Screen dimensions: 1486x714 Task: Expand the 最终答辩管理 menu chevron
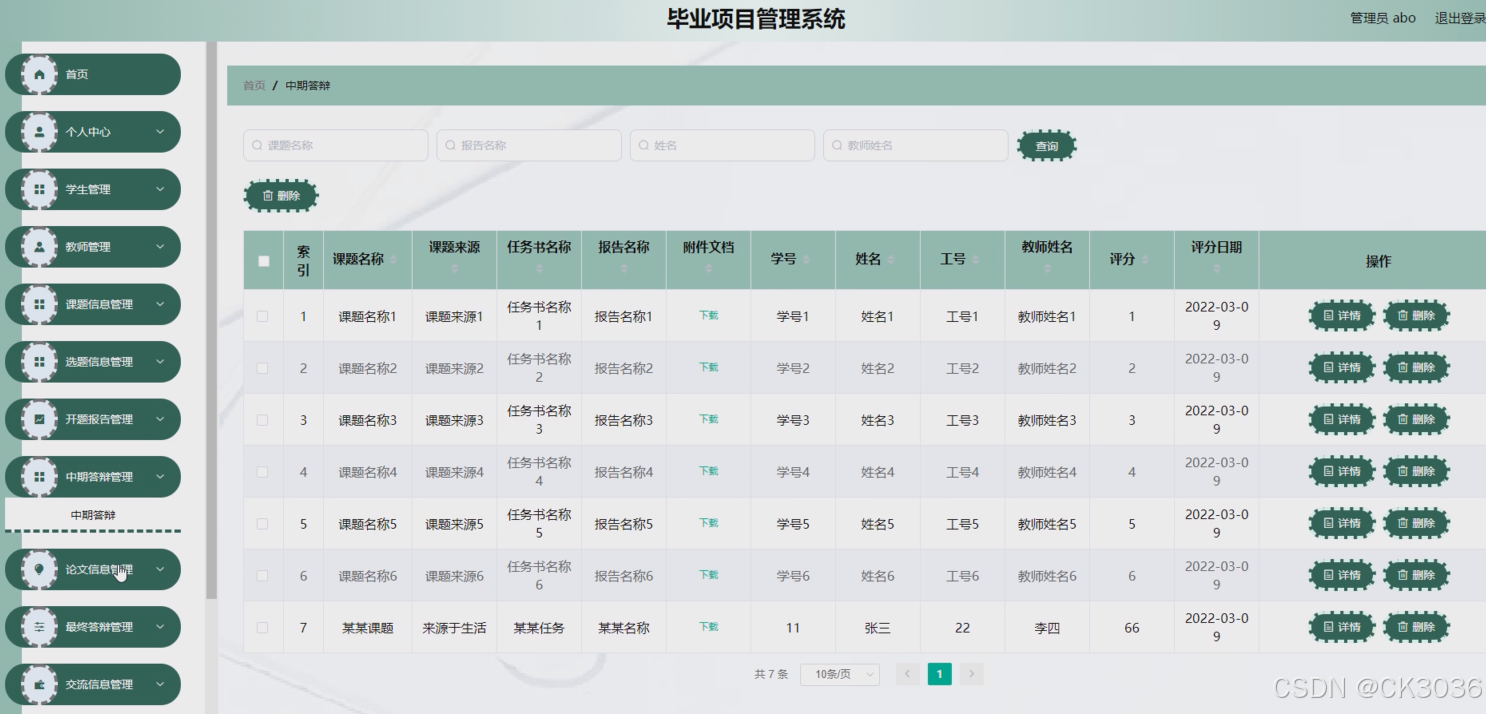tap(160, 627)
